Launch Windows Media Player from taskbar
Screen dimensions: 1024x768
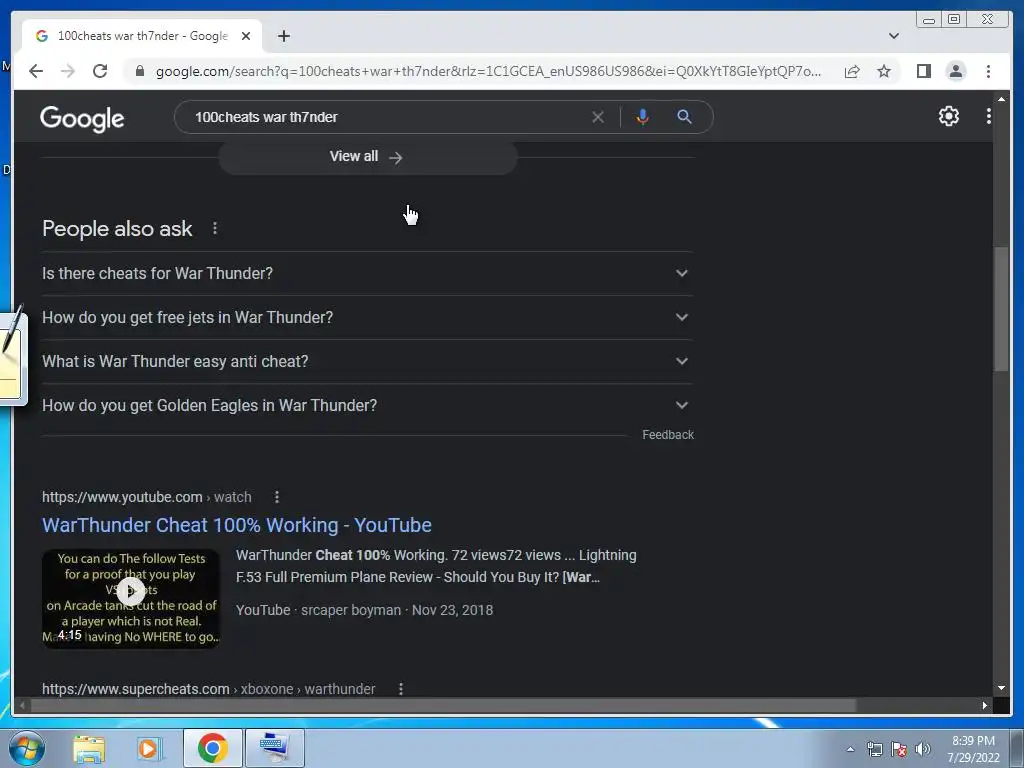pos(149,748)
